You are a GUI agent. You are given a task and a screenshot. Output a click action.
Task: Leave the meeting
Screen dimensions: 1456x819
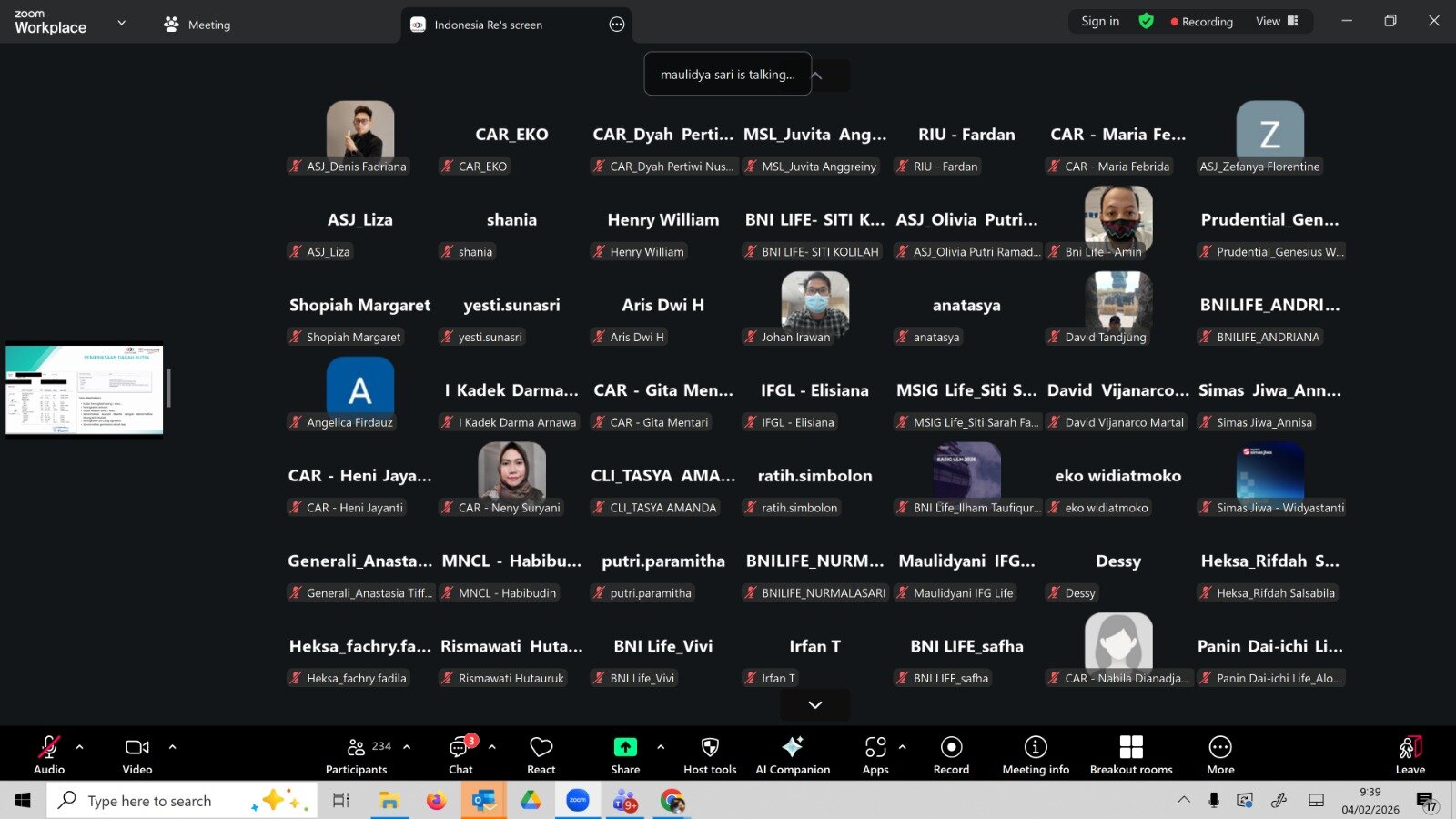click(1410, 755)
